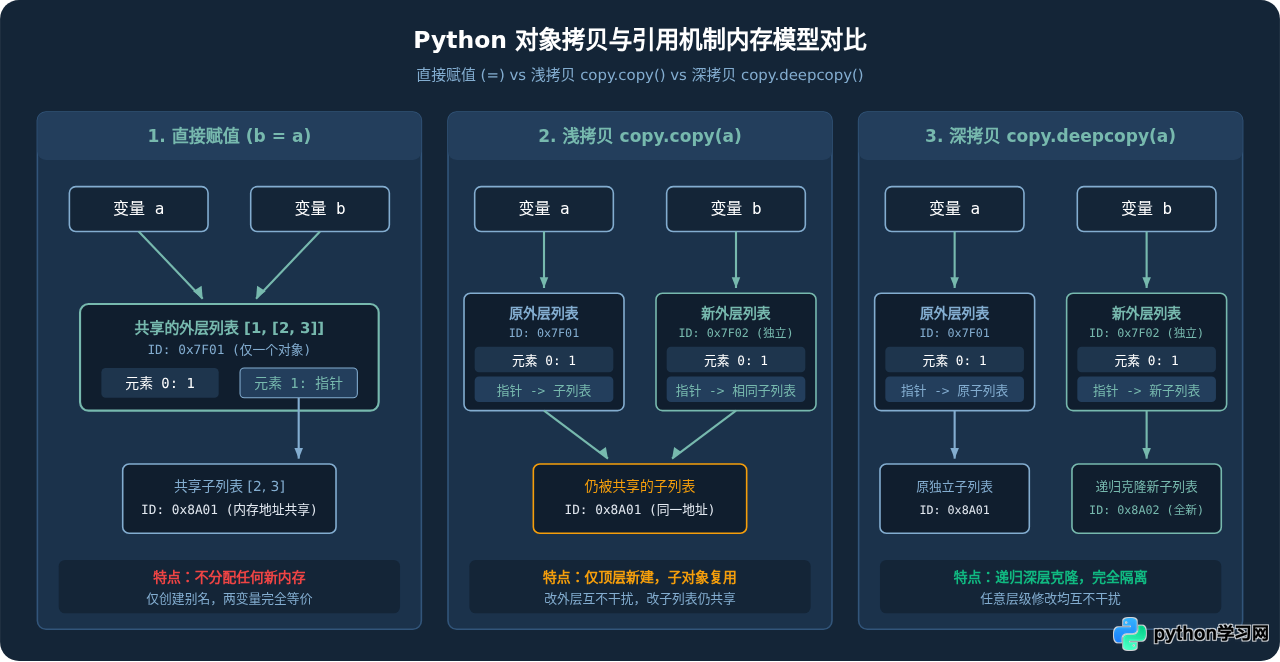Viewport: 1280px width, 662px height.
Task: Click "ID: 0x7F01 (仅一个对象)" text
Action: 229,350
